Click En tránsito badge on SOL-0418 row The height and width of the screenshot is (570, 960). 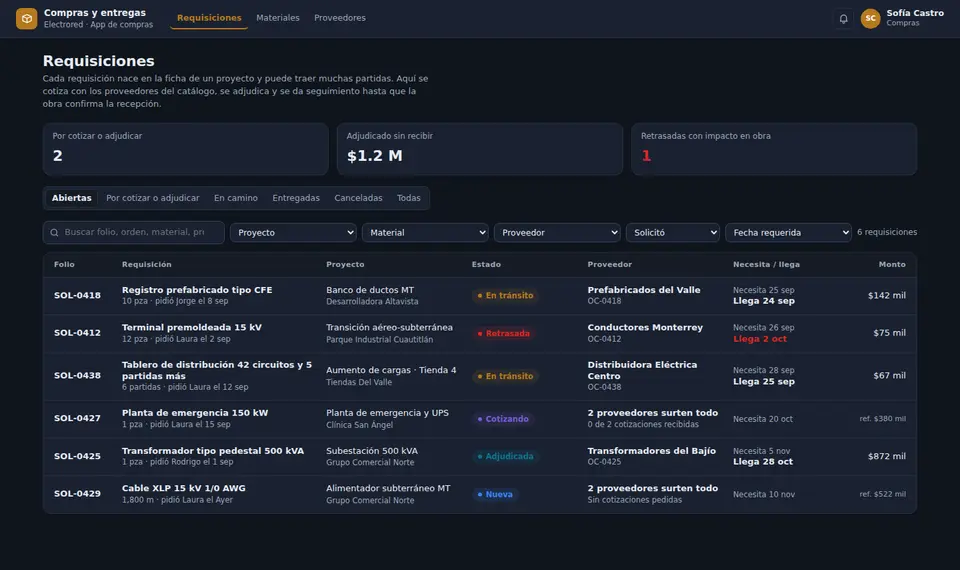505,295
